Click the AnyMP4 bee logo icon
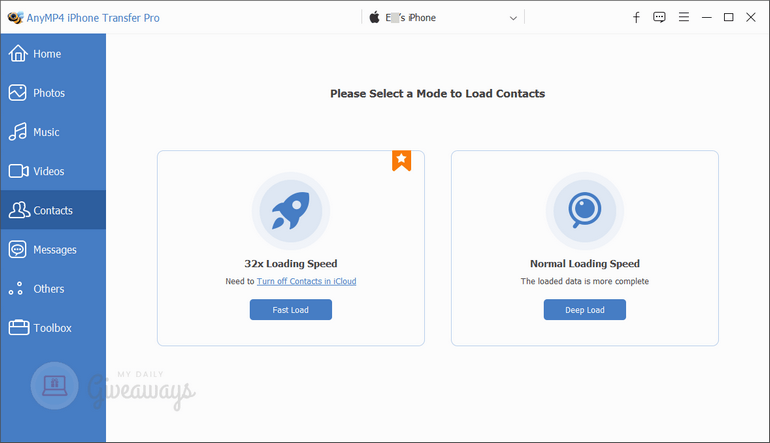 [15, 18]
